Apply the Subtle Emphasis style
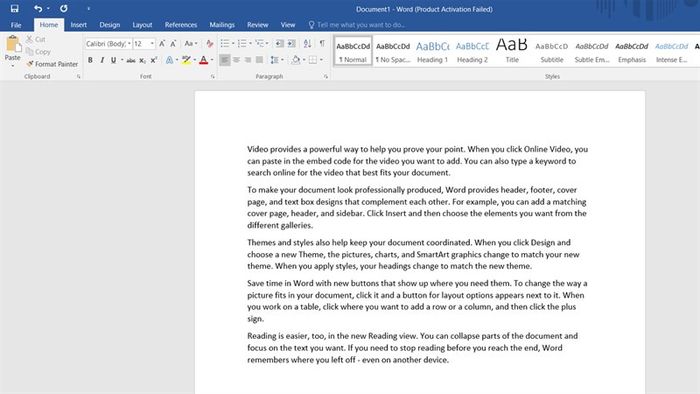Screen dimensions: 700x394 click(592, 51)
